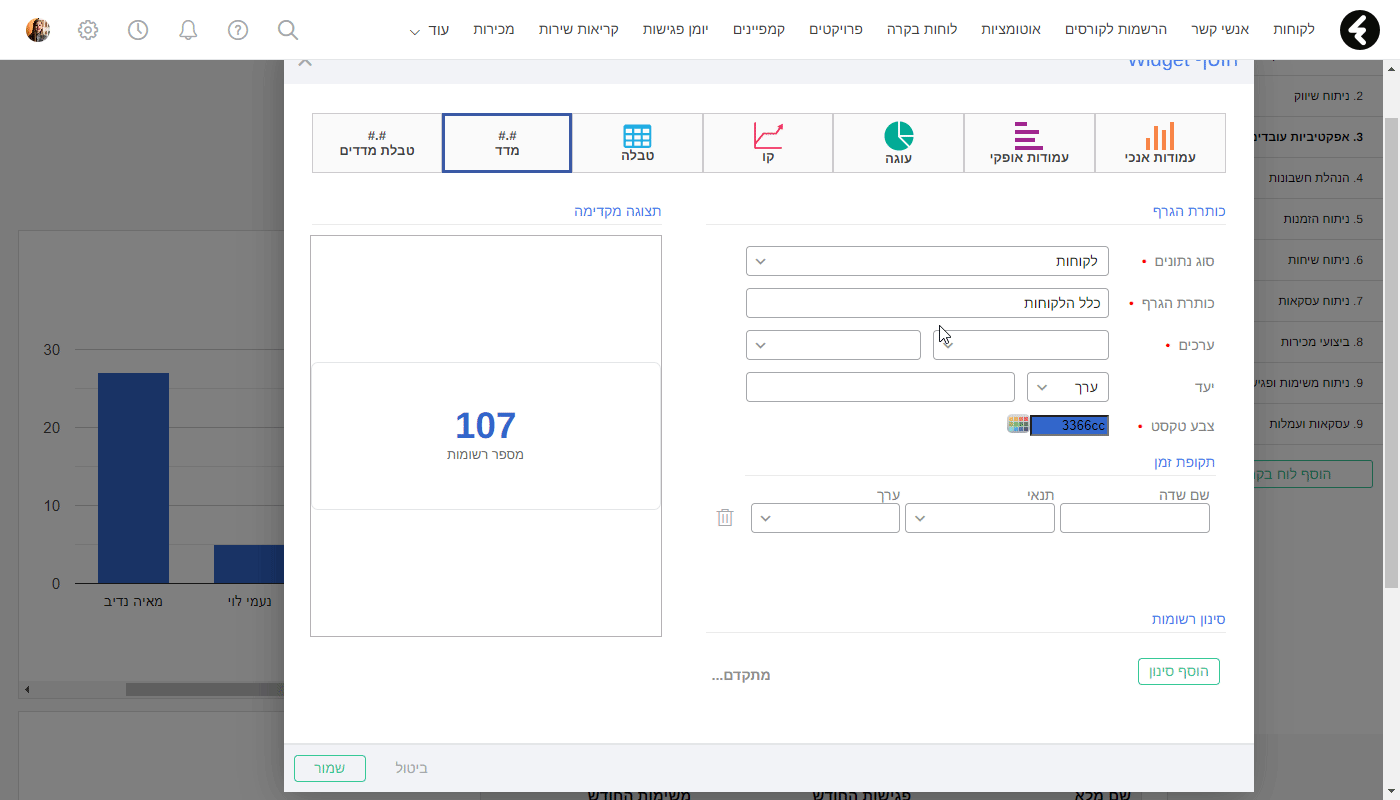Select the עמודות אופקי horizontal bars chart type
1400x800 pixels.
point(1029,143)
